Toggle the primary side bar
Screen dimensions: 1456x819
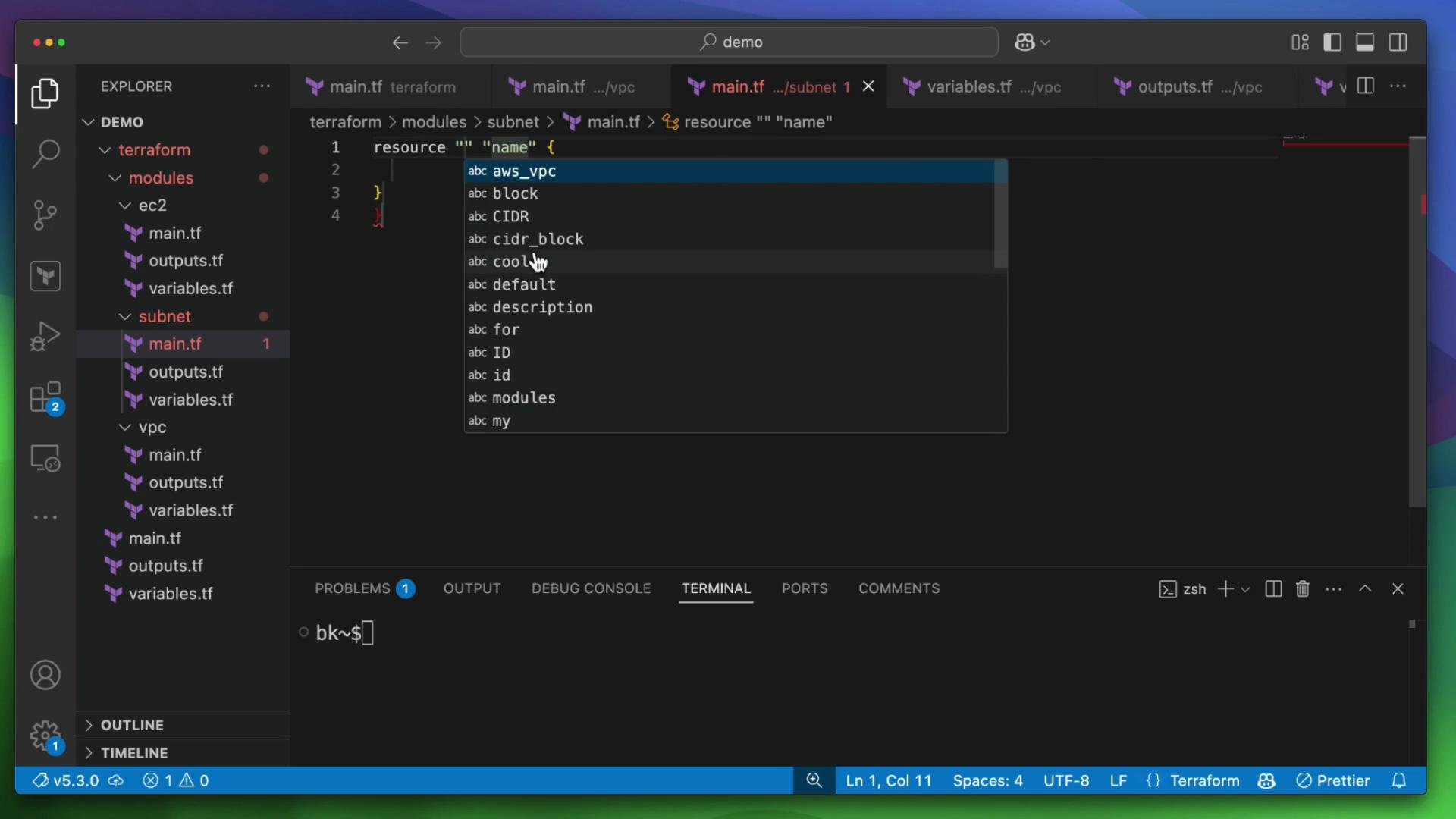(1332, 42)
